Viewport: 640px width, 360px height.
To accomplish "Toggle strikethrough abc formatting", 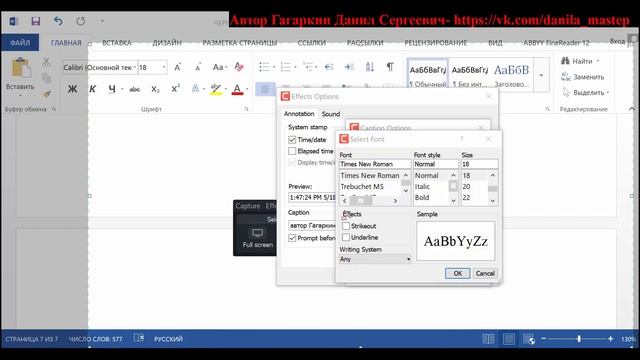I will pos(134,89).
